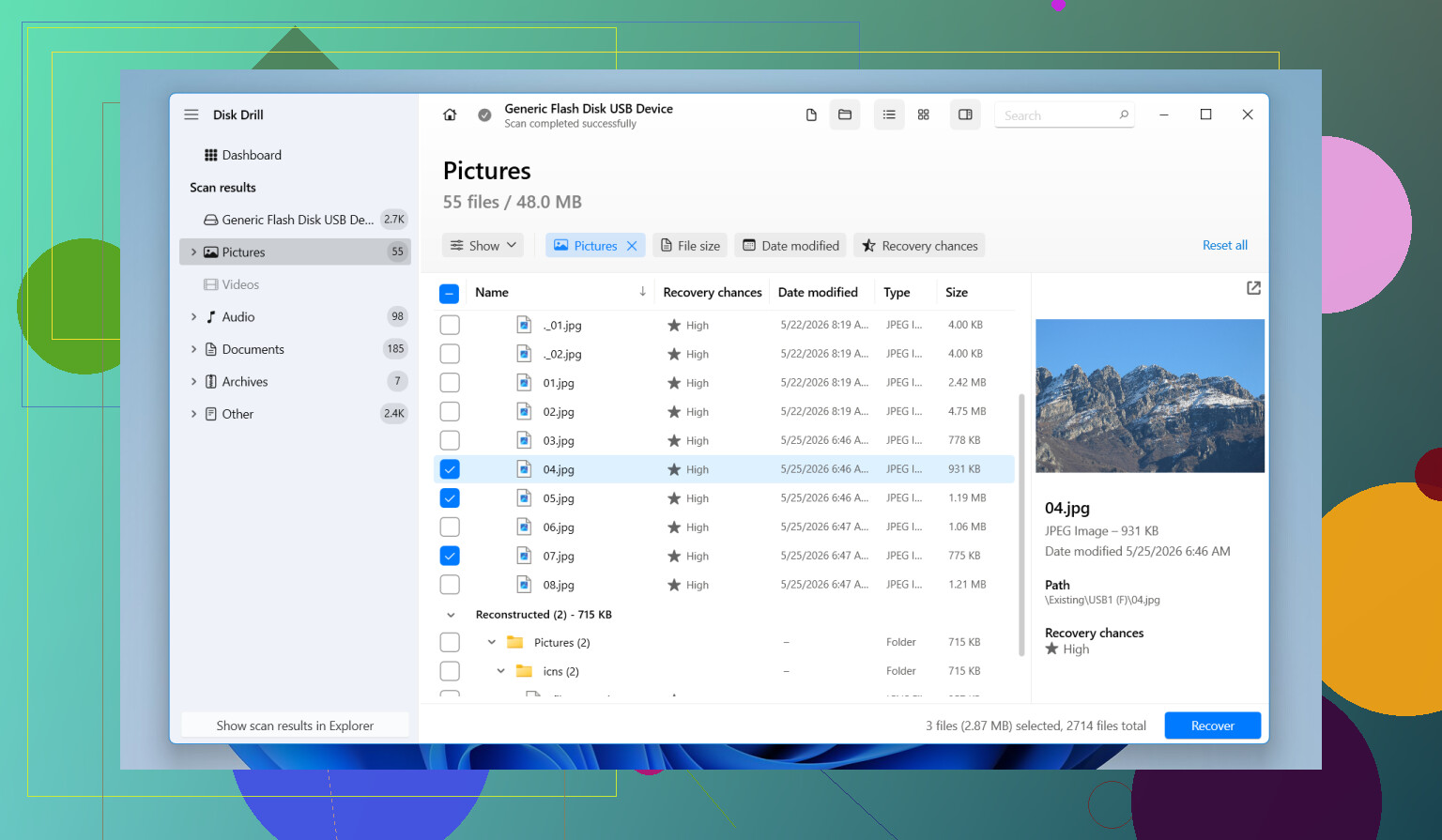Click the Recover button

1213,725
